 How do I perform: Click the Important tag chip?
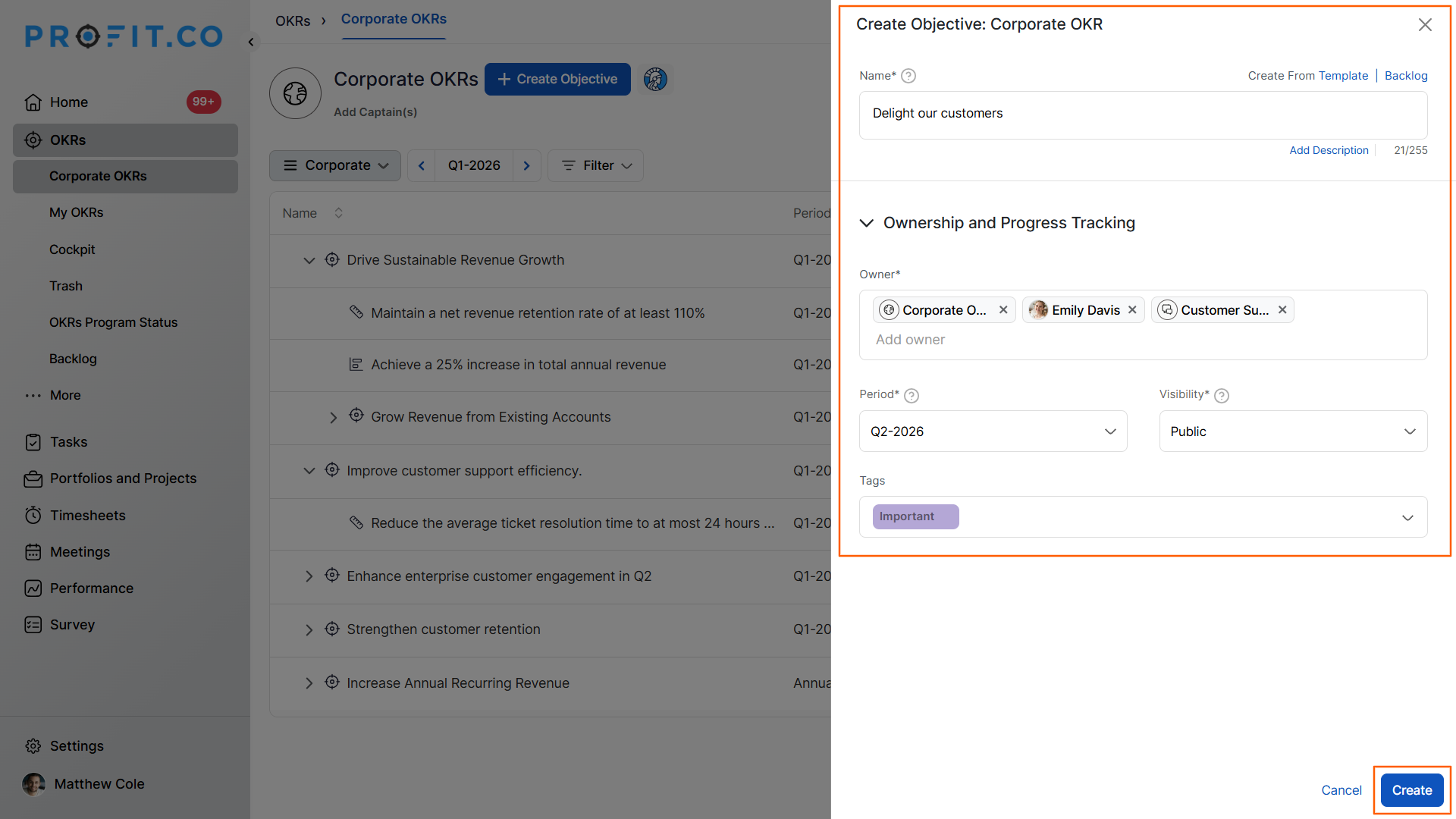915,516
